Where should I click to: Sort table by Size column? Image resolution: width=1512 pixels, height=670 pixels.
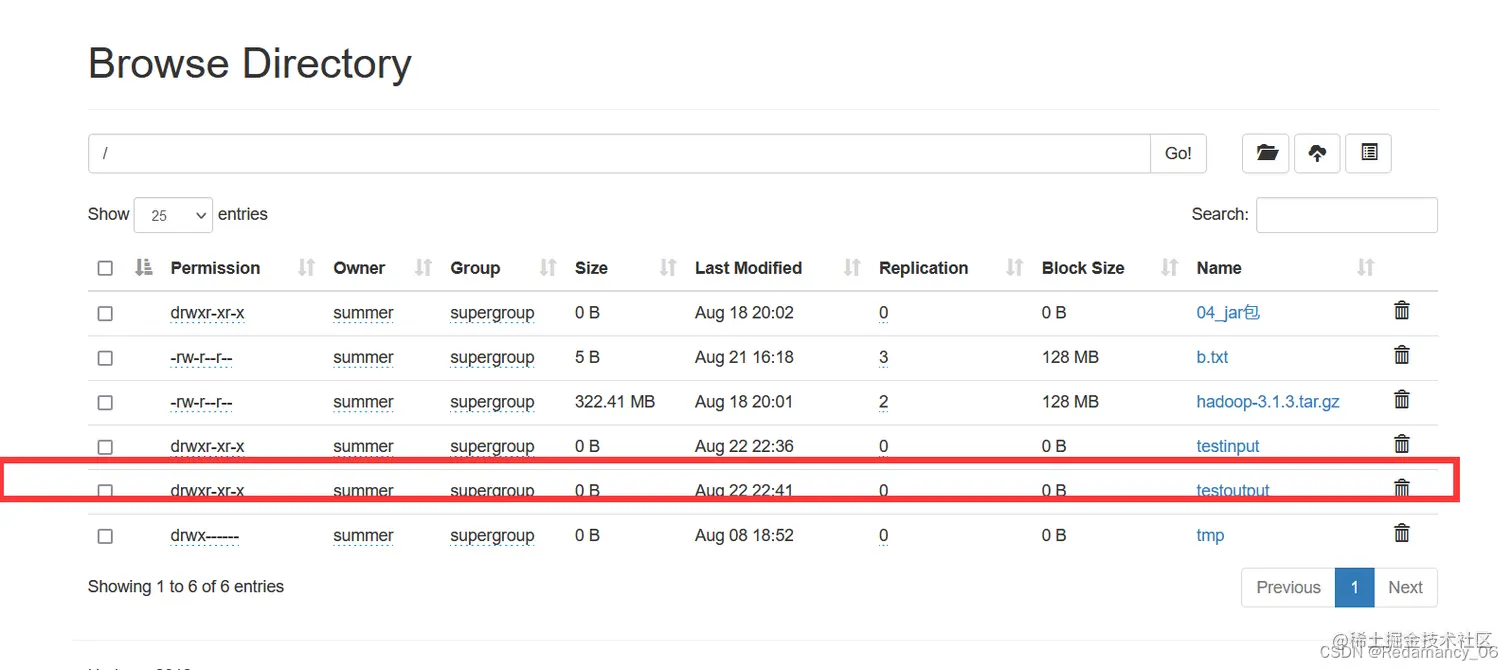(x=668, y=267)
